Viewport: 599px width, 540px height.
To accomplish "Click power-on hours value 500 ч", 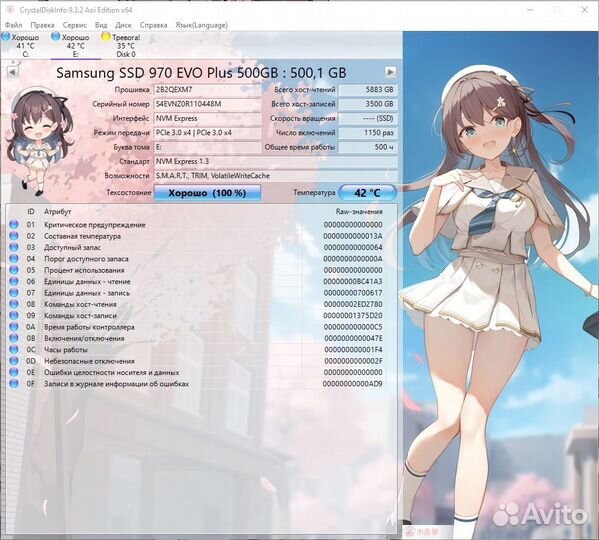I will [x=368, y=147].
